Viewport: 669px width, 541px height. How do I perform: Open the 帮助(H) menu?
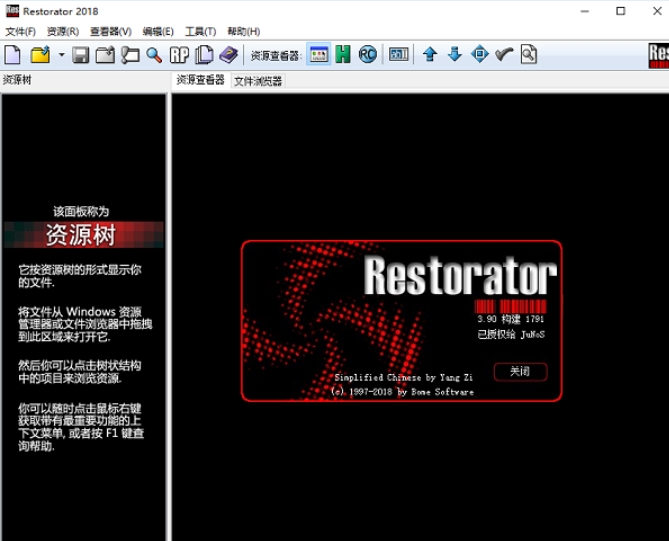pos(244,32)
